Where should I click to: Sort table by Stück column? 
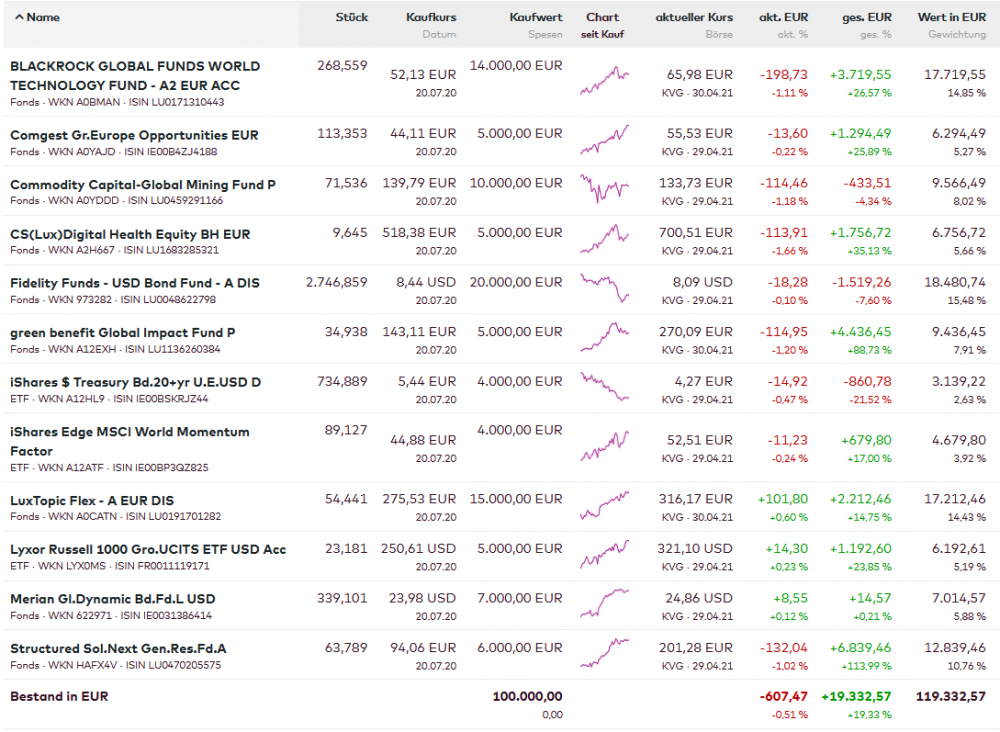[351, 17]
